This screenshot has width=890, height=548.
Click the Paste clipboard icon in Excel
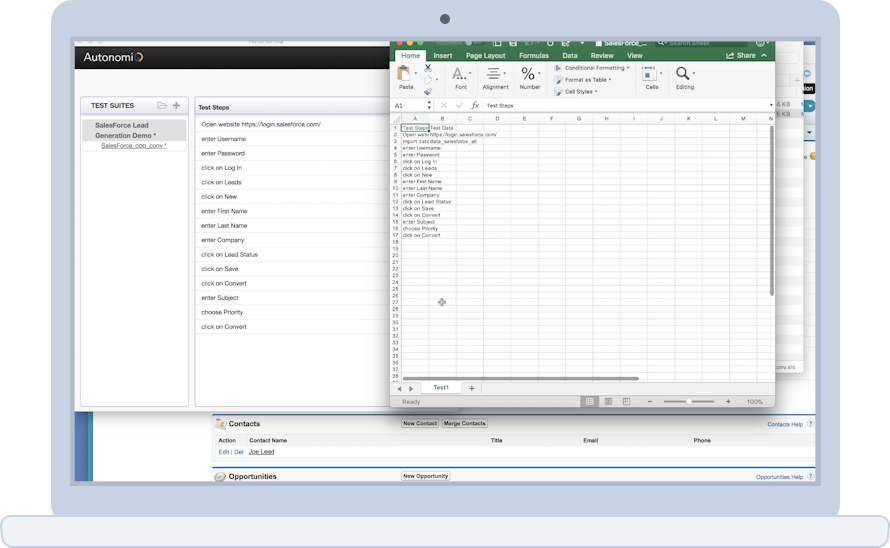point(404,74)
